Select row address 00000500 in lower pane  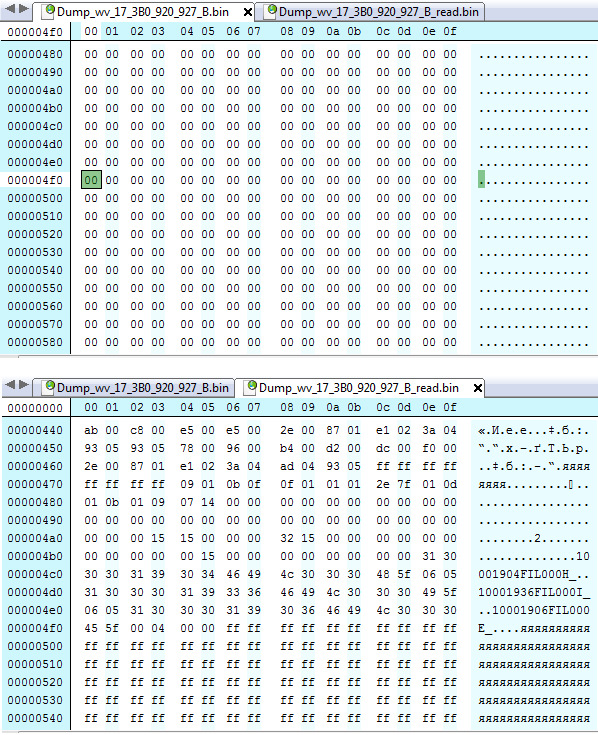point(35,646)
